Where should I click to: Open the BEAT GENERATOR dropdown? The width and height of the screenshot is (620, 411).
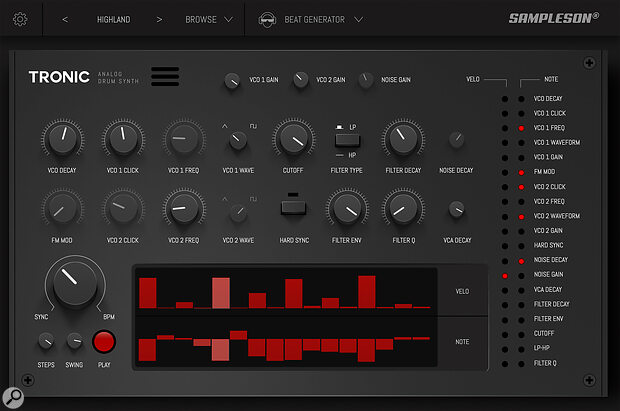click(323, 19)
